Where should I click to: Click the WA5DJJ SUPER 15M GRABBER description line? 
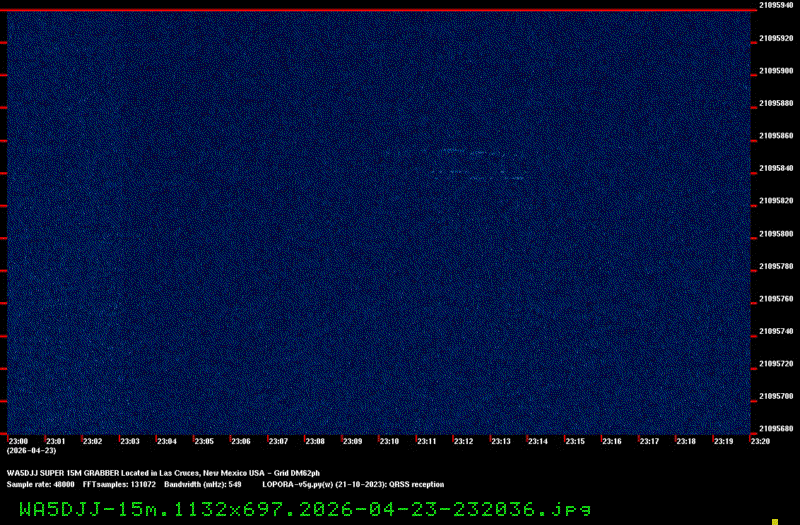tap(163, 473)
